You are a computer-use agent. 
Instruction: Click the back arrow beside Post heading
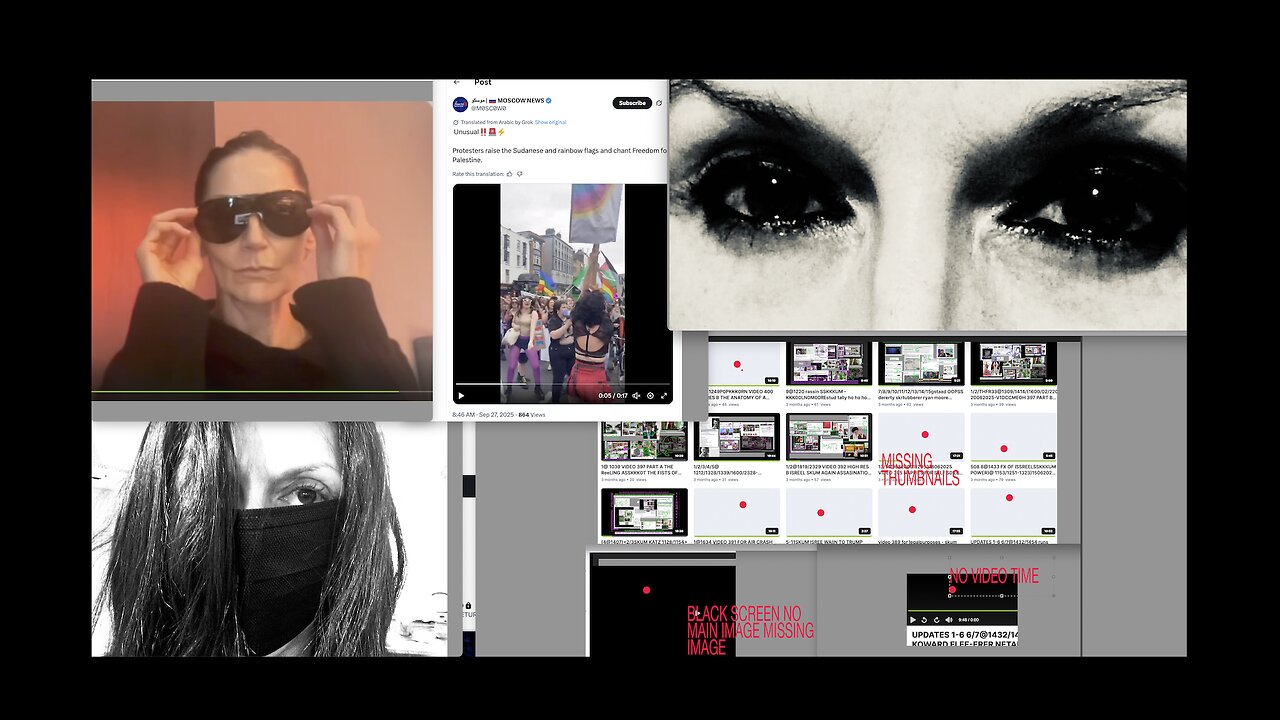pyautogui.click(x=457, y=82)
